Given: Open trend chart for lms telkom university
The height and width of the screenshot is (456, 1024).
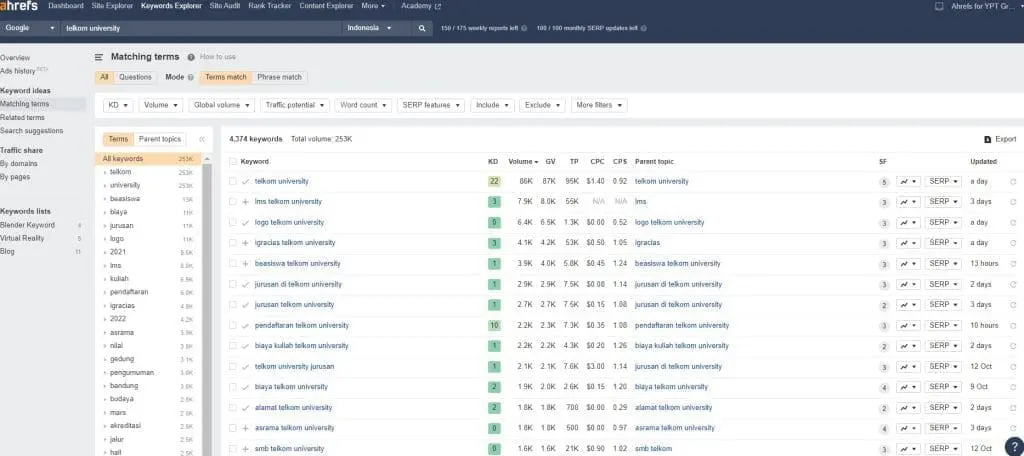Looking at the screenshot, I should coord(908,202).
